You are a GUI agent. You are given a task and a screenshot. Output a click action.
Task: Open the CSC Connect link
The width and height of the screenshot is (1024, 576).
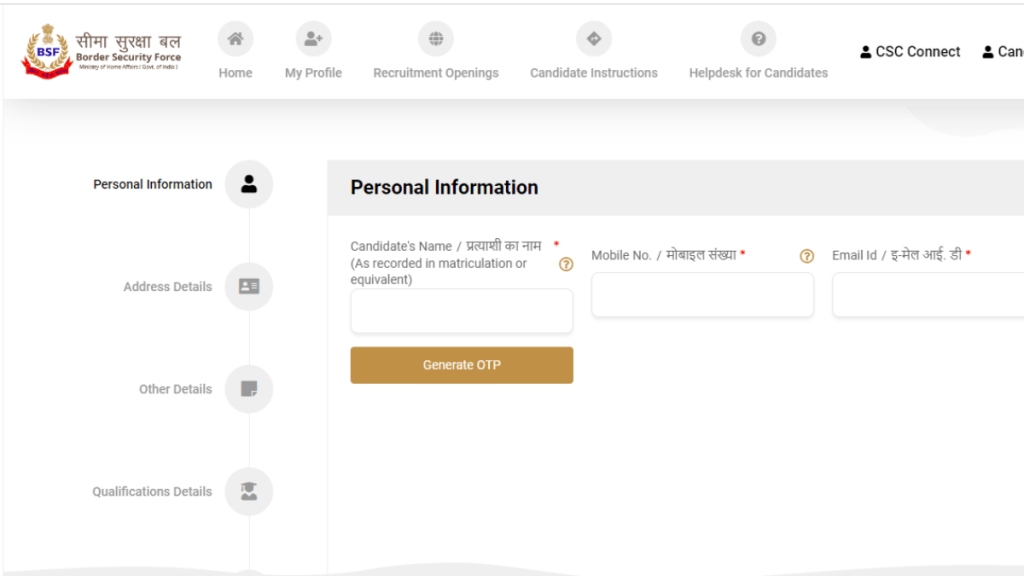coord(910,52)
